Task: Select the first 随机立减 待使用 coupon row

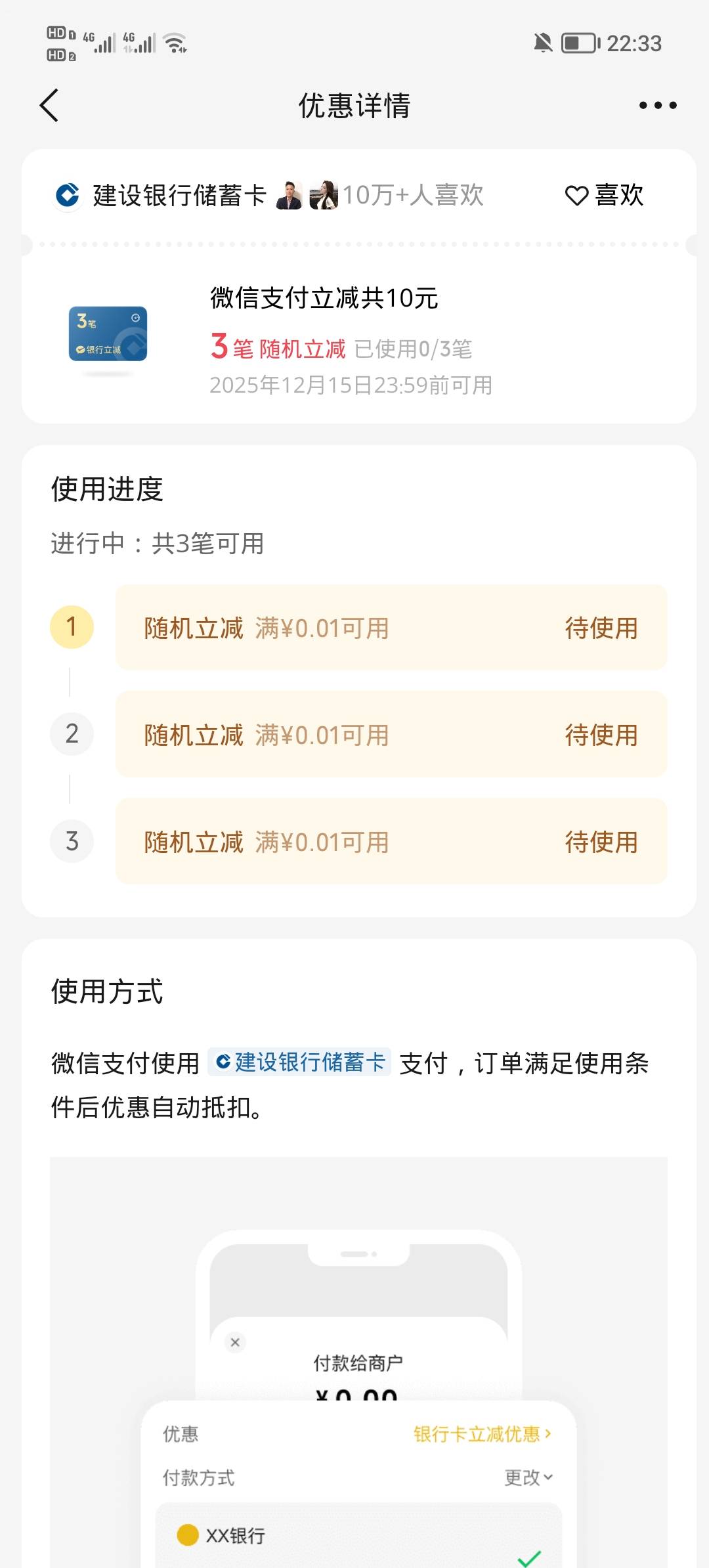Action: 391,628
